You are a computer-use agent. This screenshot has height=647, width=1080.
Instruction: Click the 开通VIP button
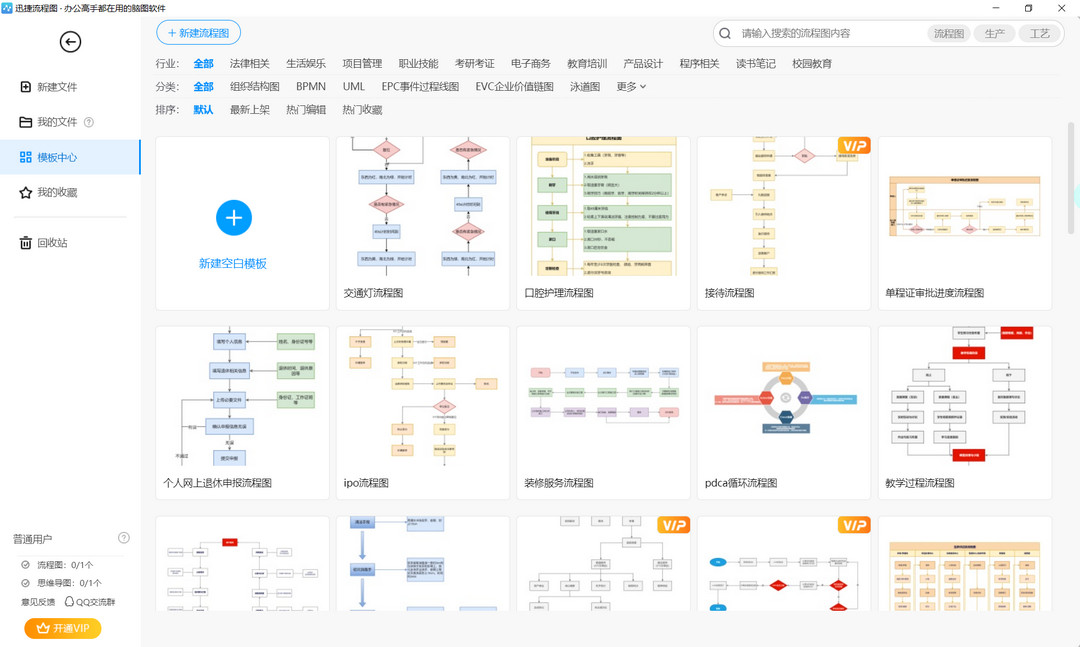click(61, 628)
